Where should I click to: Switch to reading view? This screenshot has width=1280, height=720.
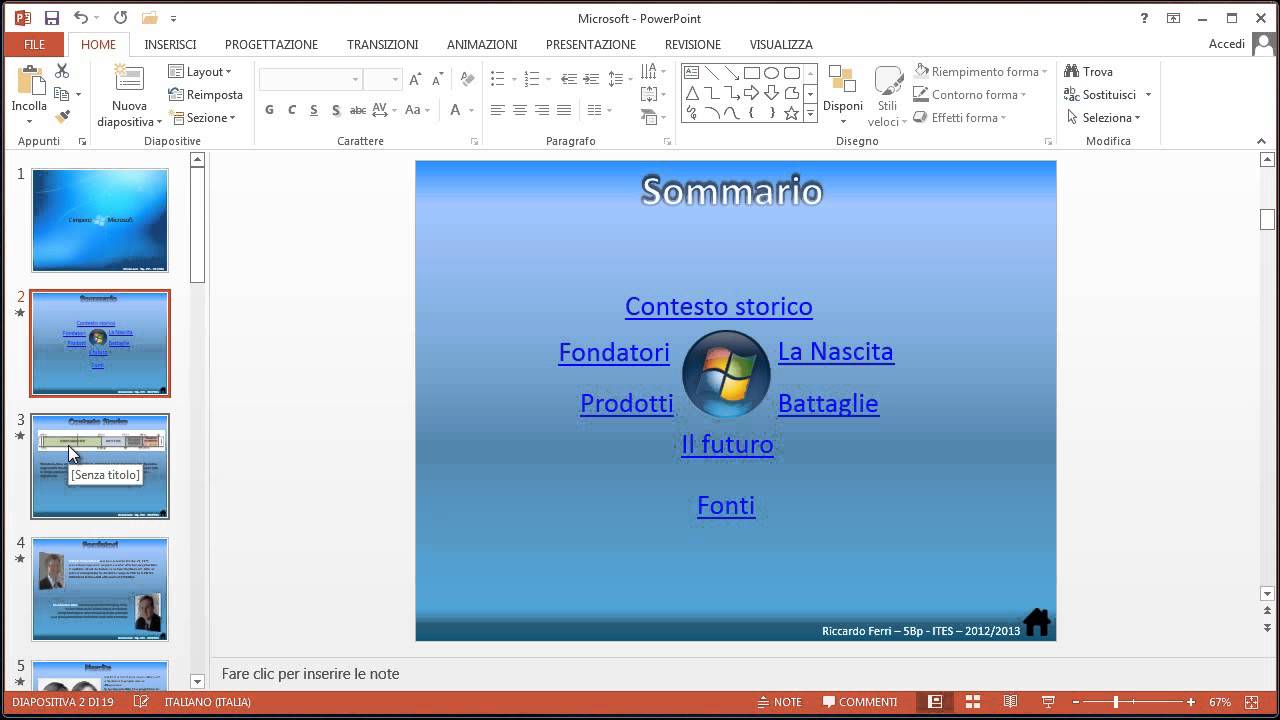[1010, 702]
